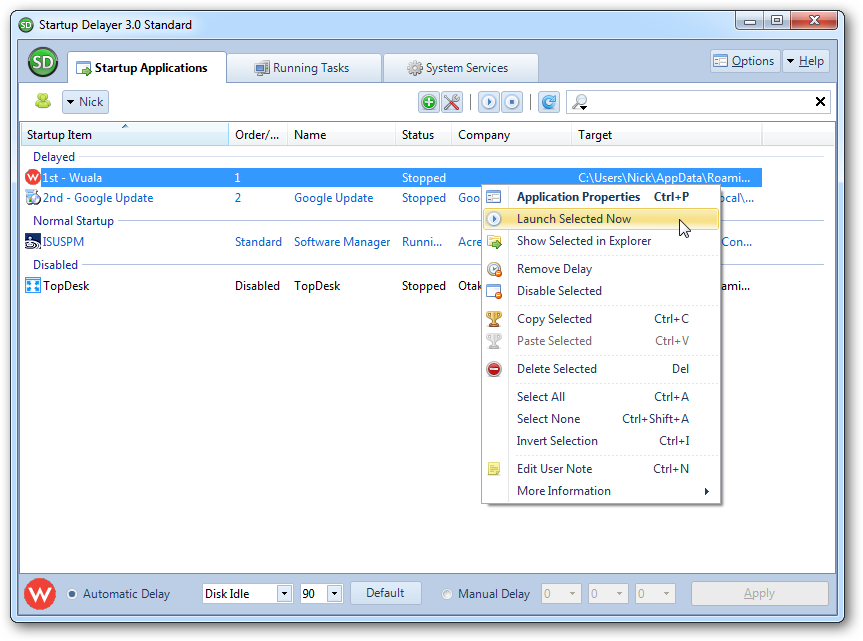
Task: Choose Remove Delay from menu
Action: click(601, 269)
